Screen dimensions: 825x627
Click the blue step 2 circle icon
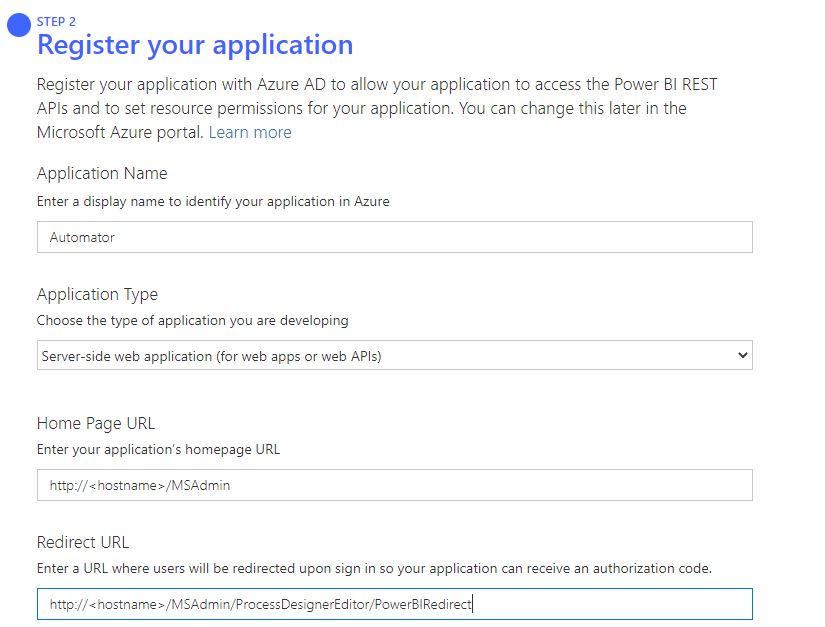19,25
